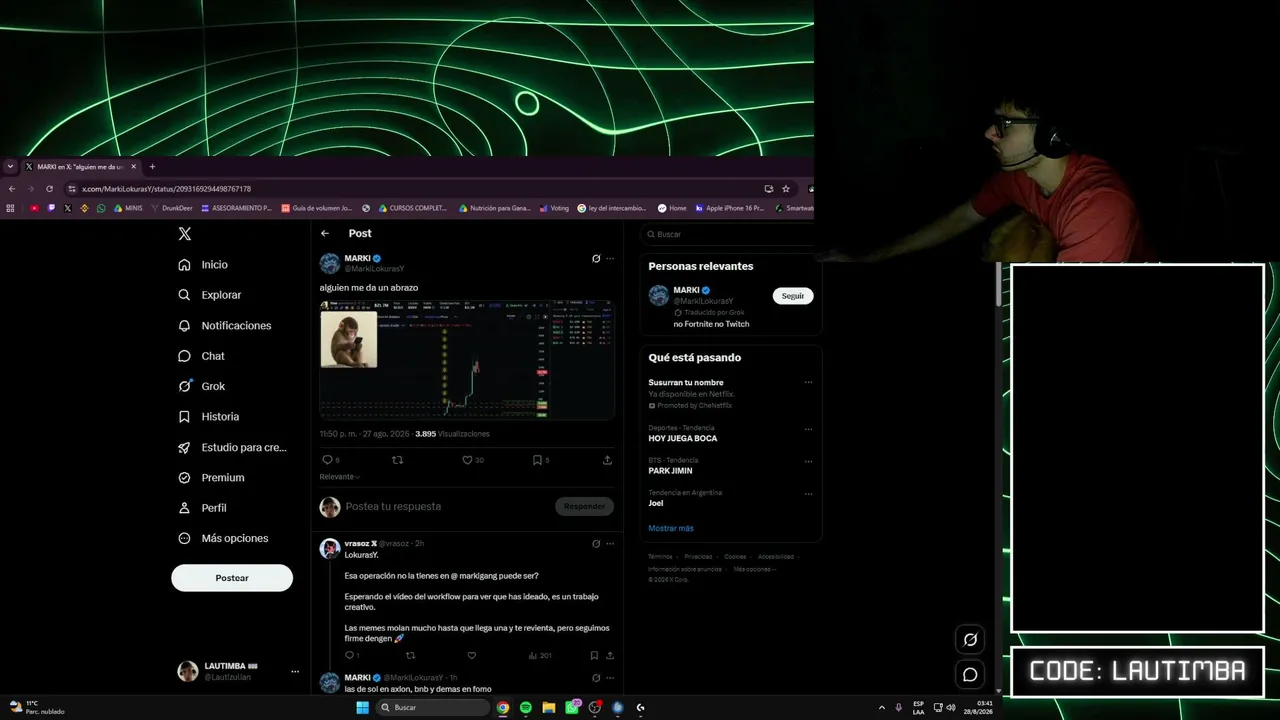
Task: Like vrasoz's reply
Action: [x=472, y=656]
